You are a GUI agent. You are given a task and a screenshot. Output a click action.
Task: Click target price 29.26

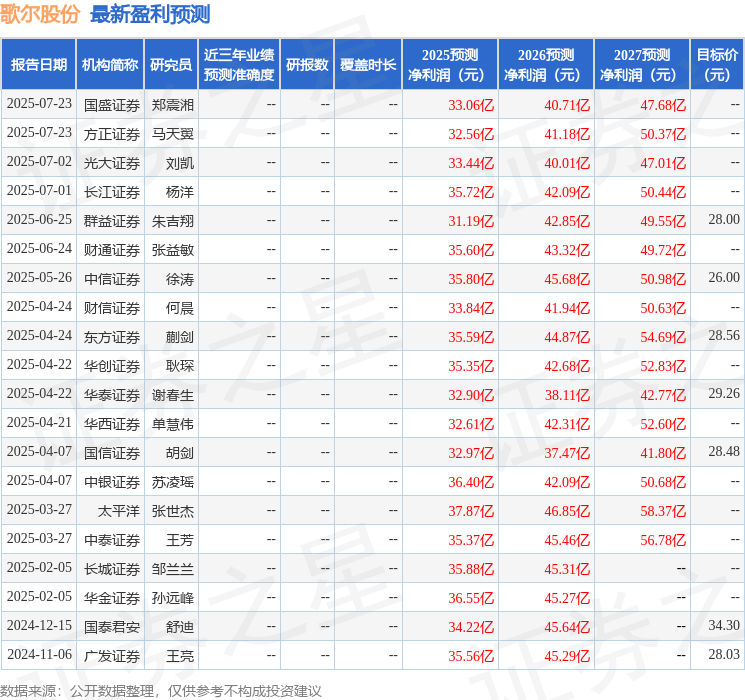click(x=724, y=393)
